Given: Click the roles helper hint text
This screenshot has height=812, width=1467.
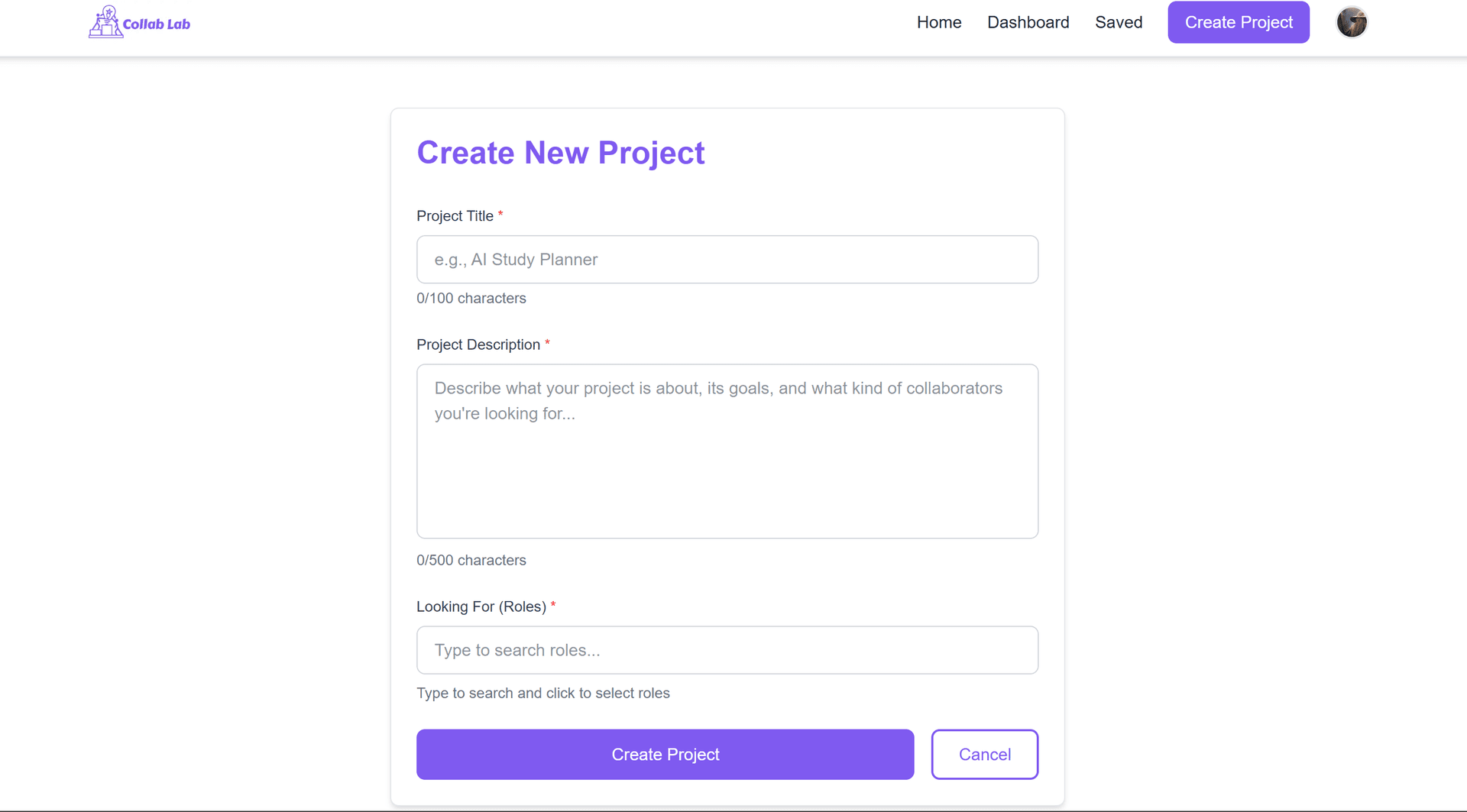Looking at the screenshot, I should tap(543, 693).
